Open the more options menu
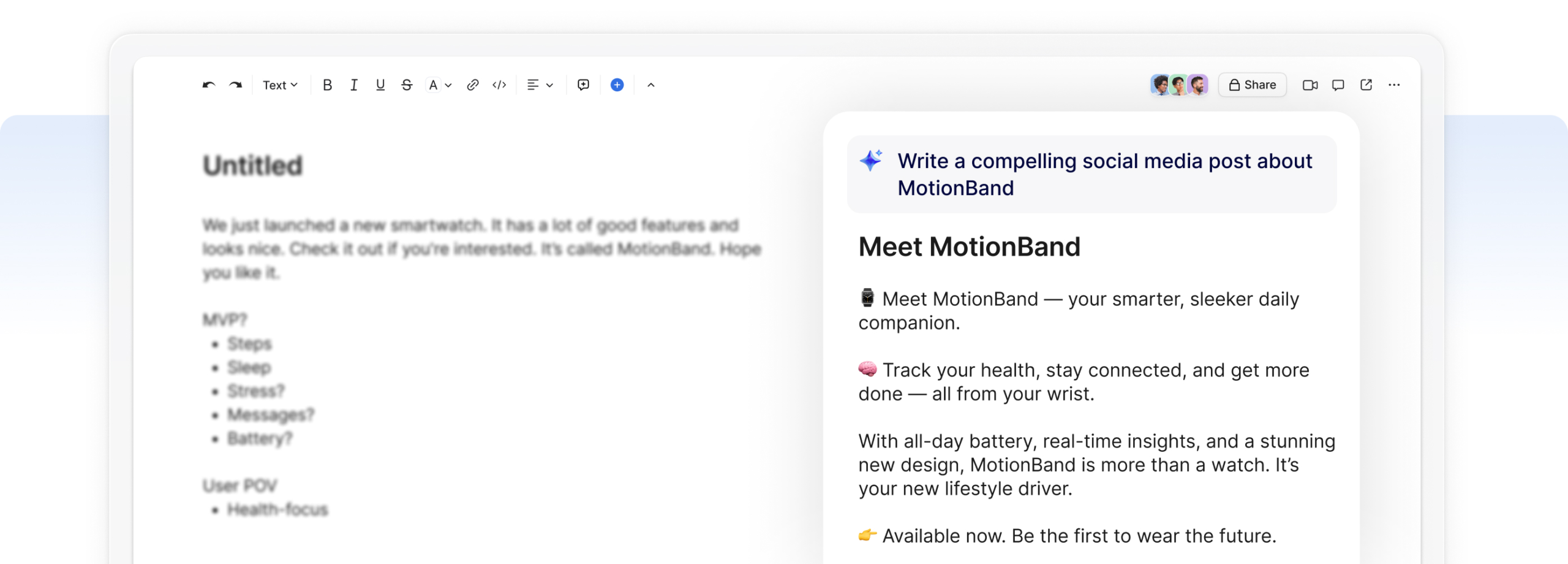The height and width of the screenshot is (564, 1568). (1394, 85)
